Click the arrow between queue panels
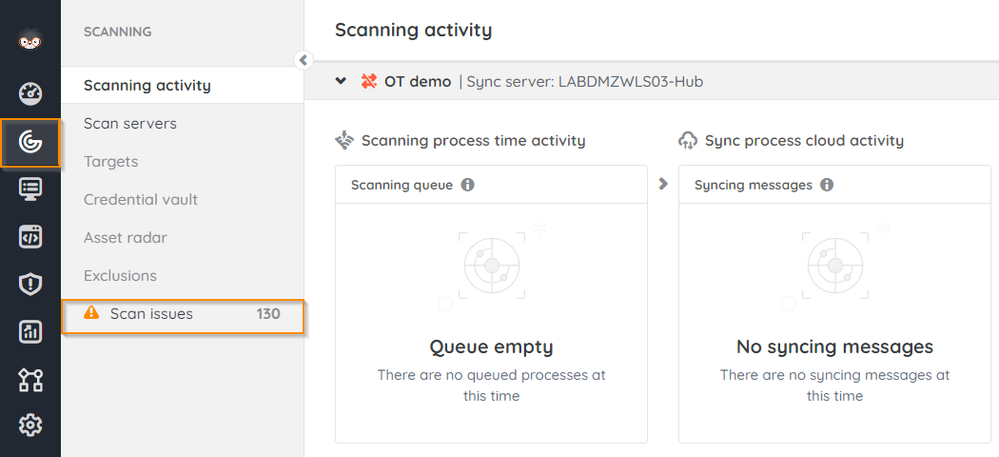 (663, 184)
